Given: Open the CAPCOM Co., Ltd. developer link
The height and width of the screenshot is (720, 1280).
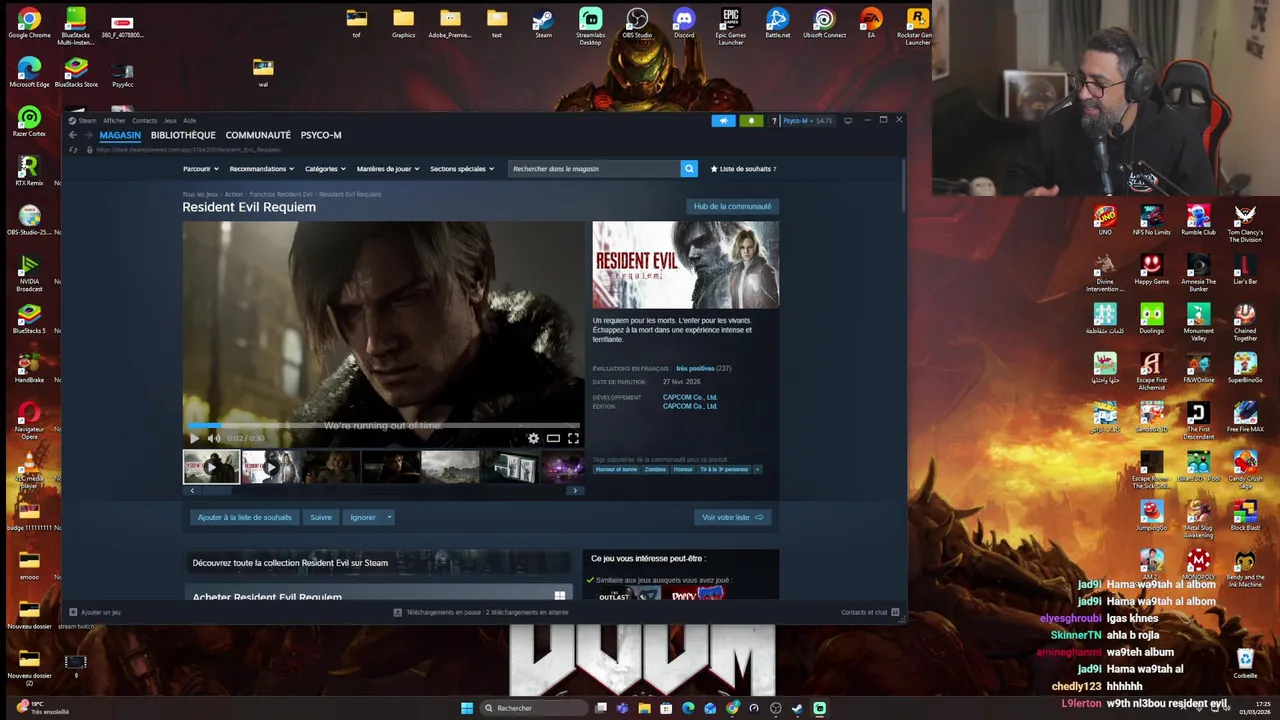Looking at the screenshot, I should (690, 397).
